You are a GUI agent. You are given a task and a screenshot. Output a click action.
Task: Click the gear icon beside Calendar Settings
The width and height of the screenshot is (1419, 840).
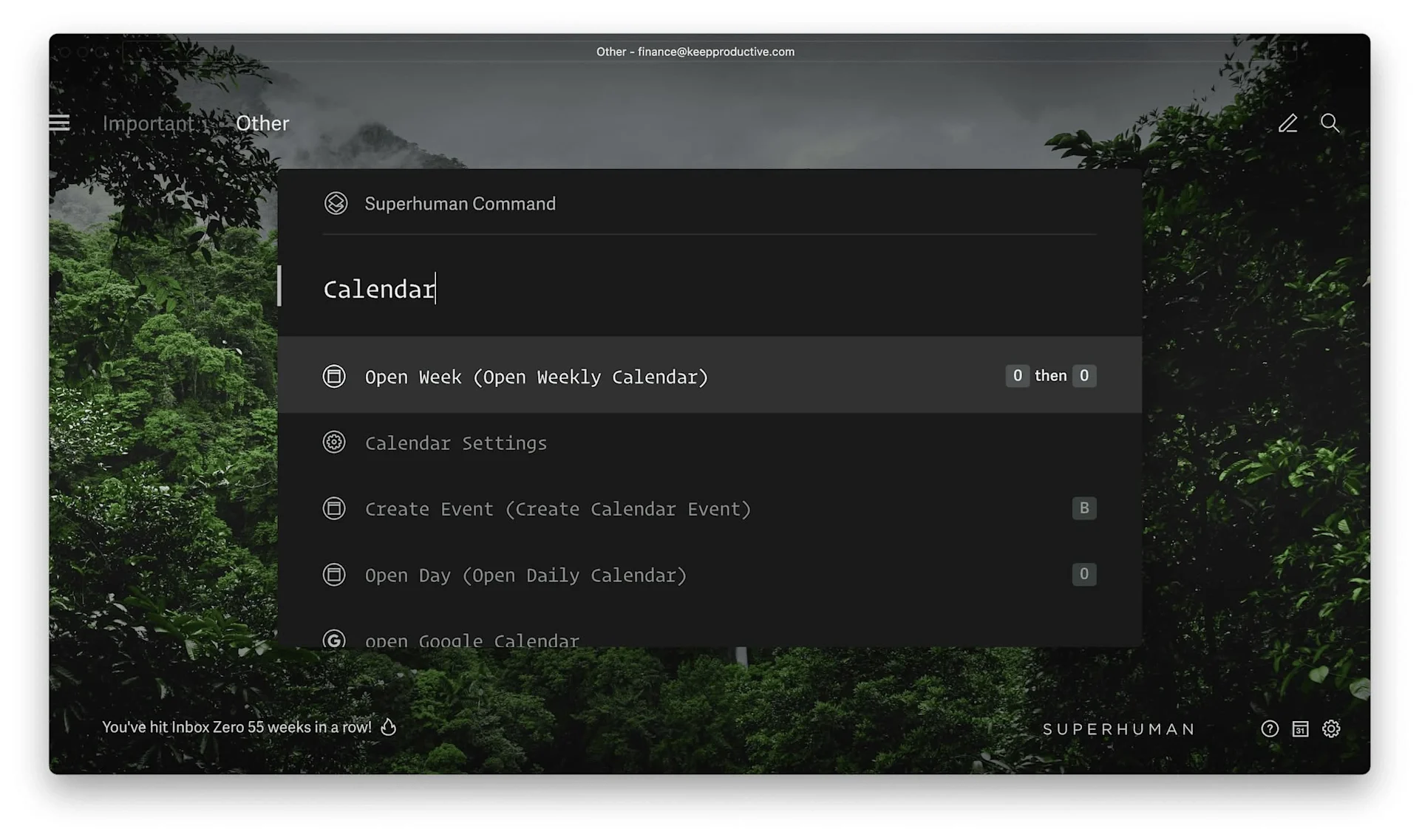[335, 443]
